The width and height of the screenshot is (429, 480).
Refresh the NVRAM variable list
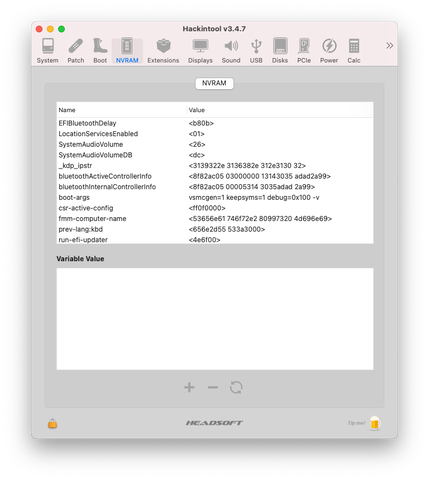coord(236,387)
